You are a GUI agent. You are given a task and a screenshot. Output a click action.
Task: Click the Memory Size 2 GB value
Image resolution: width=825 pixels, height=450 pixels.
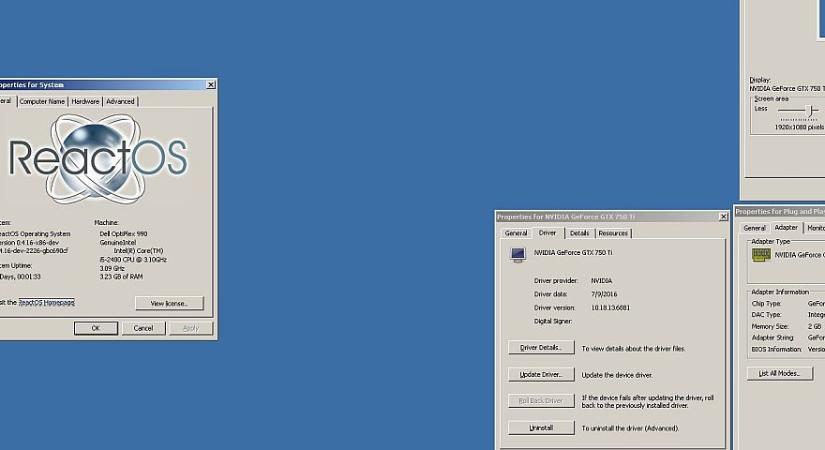[x=814, y=326]
